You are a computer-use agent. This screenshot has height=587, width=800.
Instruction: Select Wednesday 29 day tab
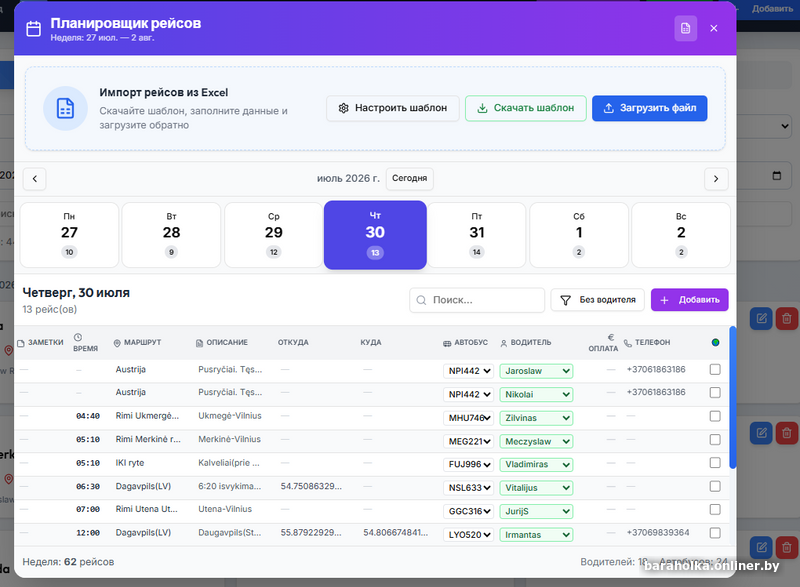273,235
